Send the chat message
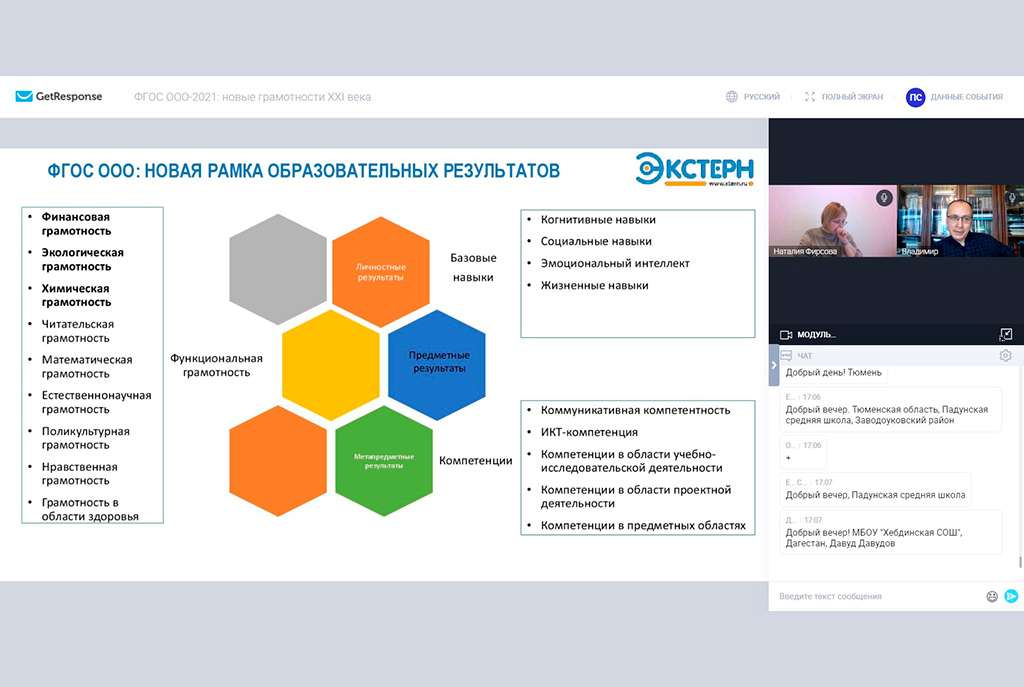 click(x=1011, y=596)
